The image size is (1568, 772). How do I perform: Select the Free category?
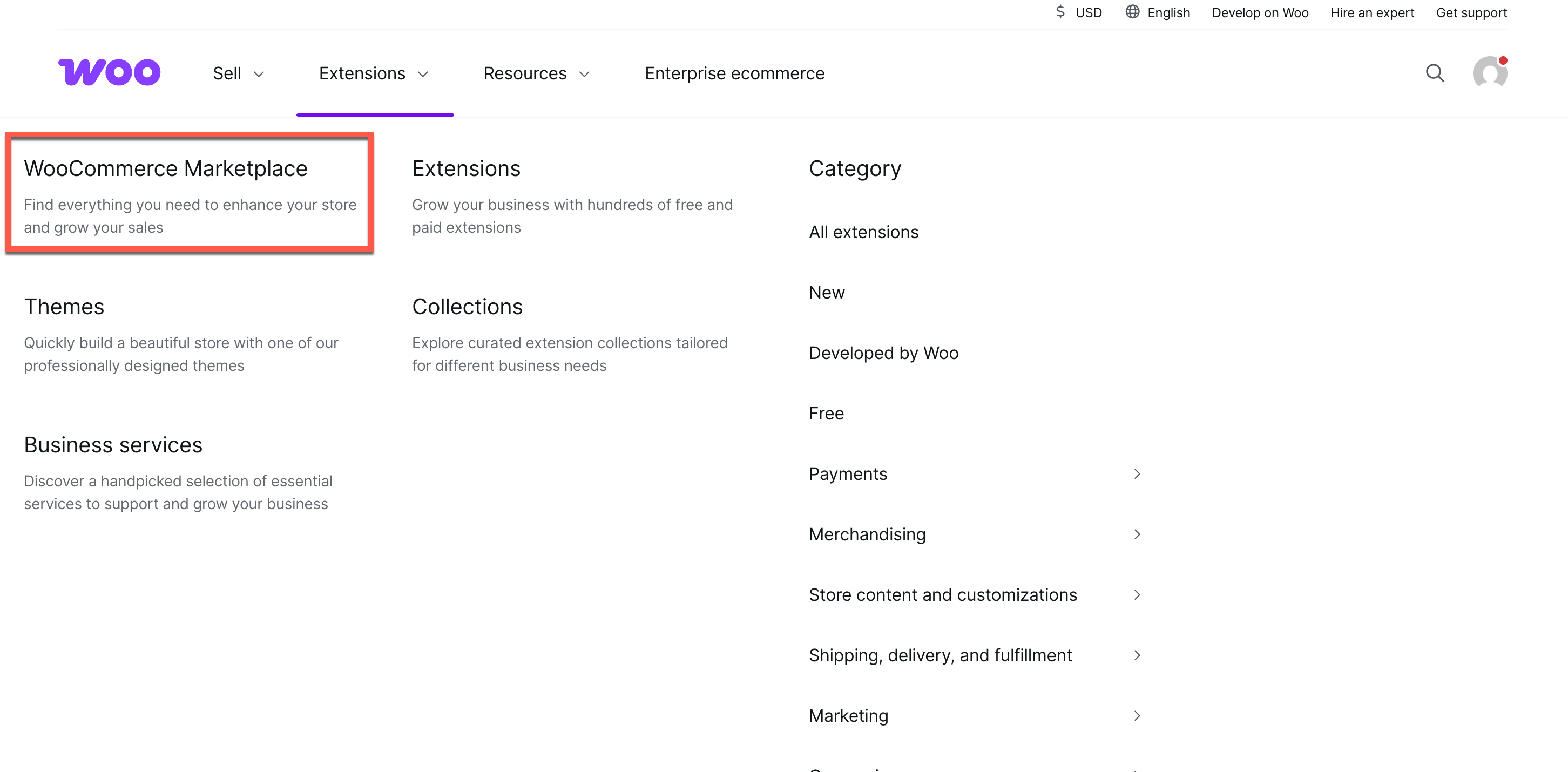tap(827, 414)
